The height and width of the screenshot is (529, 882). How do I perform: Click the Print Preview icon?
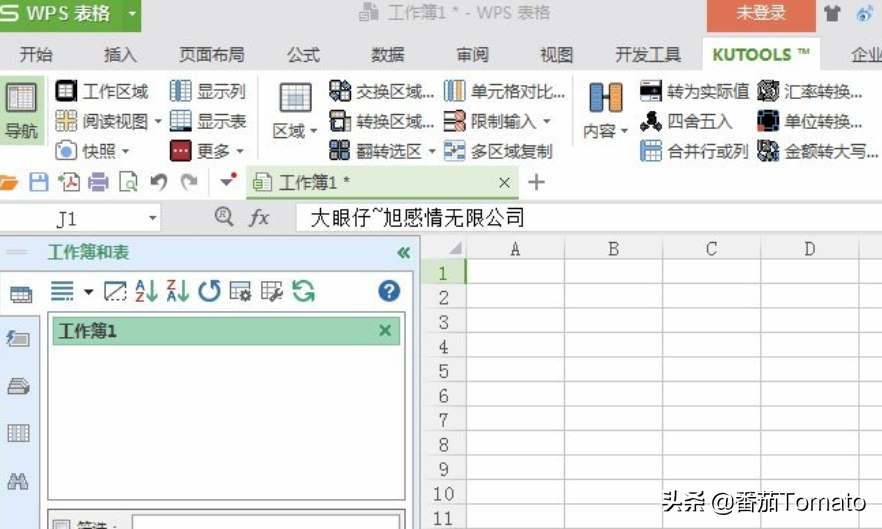coord(128,182)
